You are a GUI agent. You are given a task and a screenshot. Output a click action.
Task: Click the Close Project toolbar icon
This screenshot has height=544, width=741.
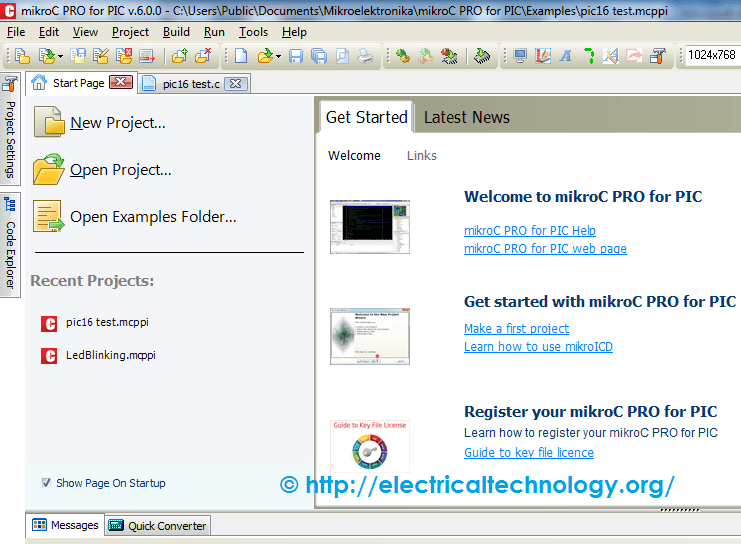124,56
